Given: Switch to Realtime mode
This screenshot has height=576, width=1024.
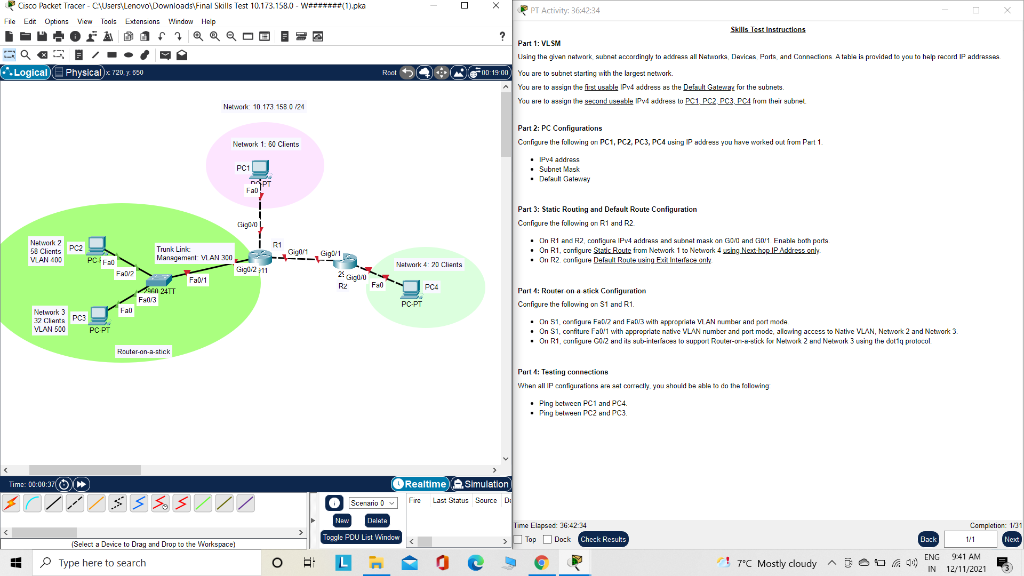Looking at the screenshot, I should pyautogui.click(x=420, y=484).
